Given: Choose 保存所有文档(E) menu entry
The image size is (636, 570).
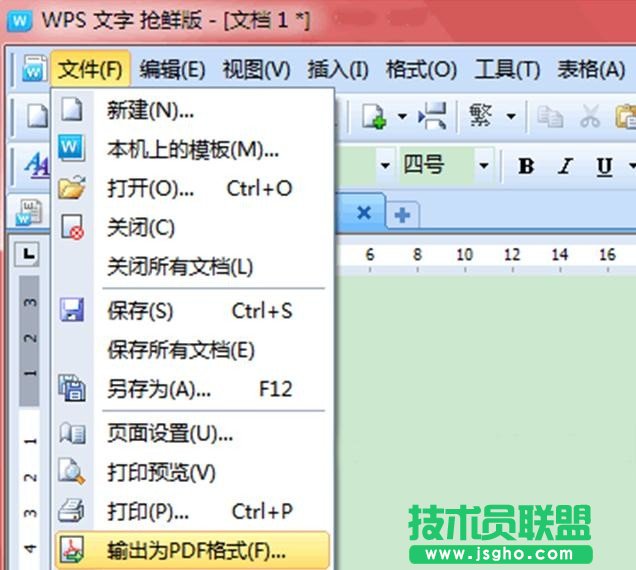Looking at the screenshot, I should pos(191,350).
